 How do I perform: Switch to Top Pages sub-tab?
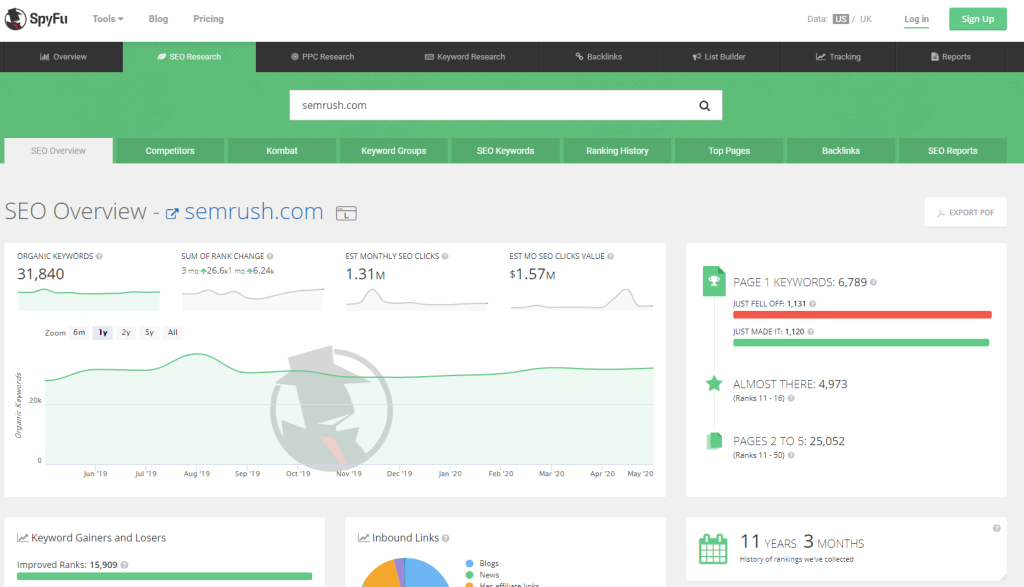[x=729, y=151]
